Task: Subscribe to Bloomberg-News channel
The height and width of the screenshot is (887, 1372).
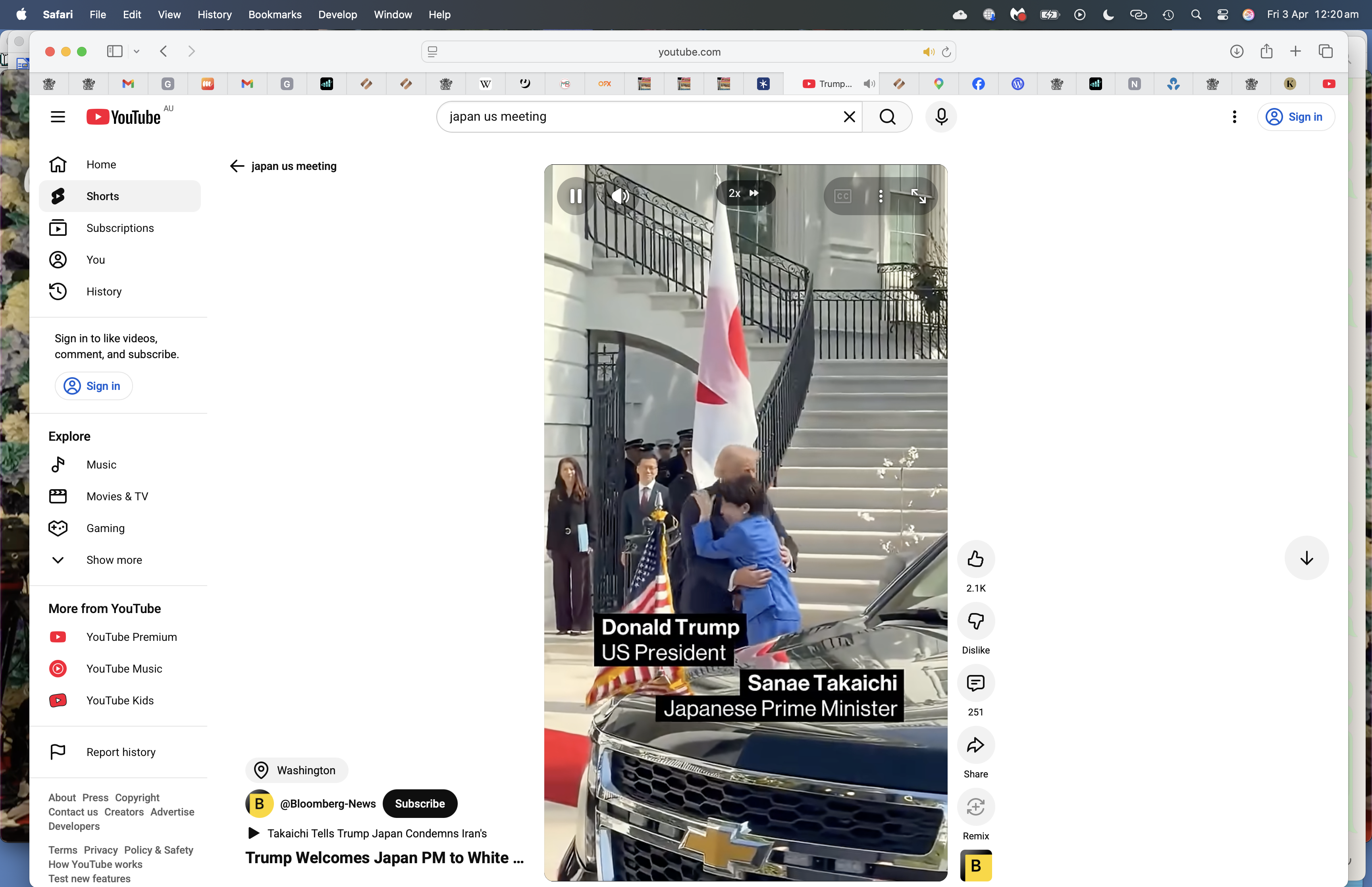Action: click(x=419, y=804)
